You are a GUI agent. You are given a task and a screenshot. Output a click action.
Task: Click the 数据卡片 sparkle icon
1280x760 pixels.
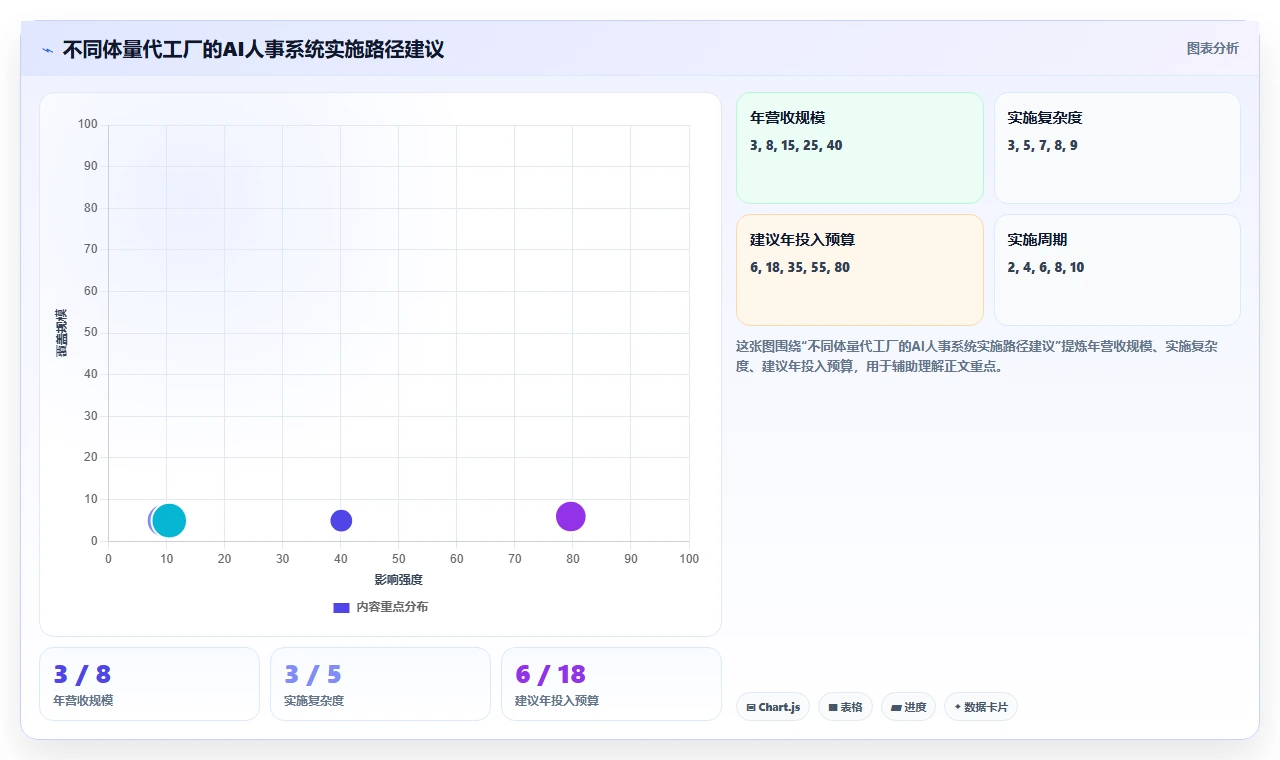[x=957, y=707]
